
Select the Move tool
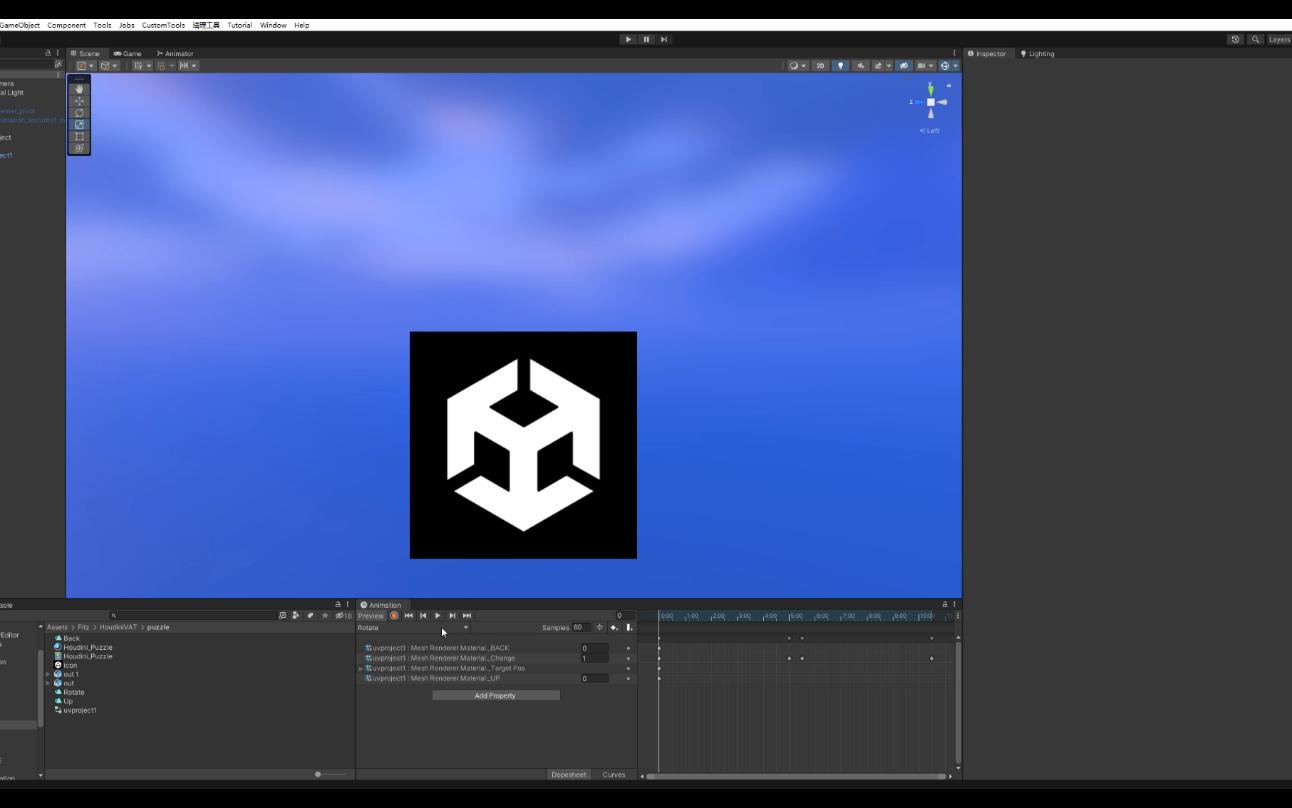pyautogui.click(x=78, y=101)
